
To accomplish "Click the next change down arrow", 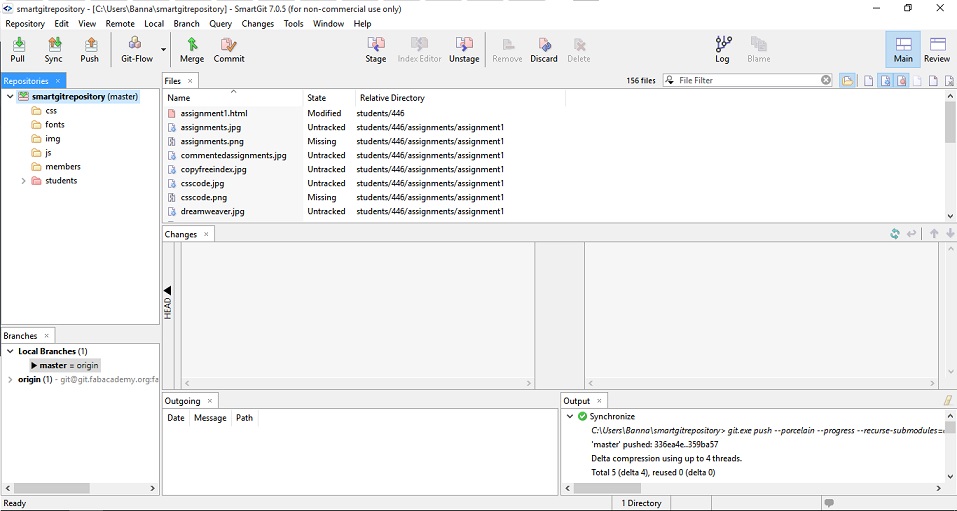I will pos(950,234).
